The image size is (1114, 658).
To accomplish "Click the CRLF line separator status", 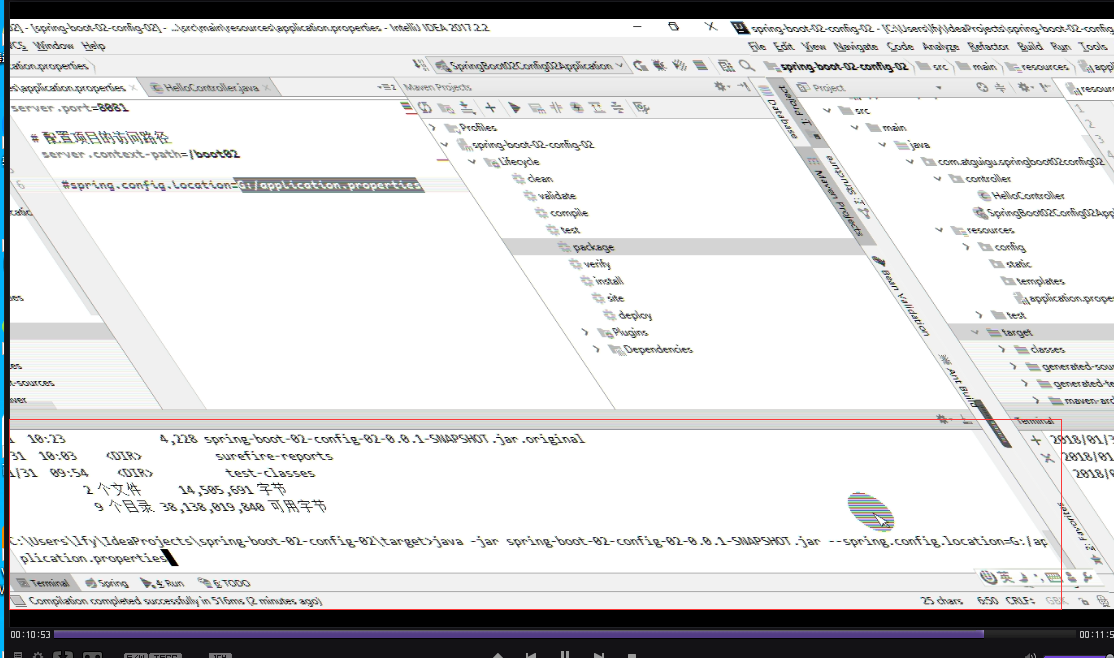I will pyautogui.click(x=1020, y=600).
